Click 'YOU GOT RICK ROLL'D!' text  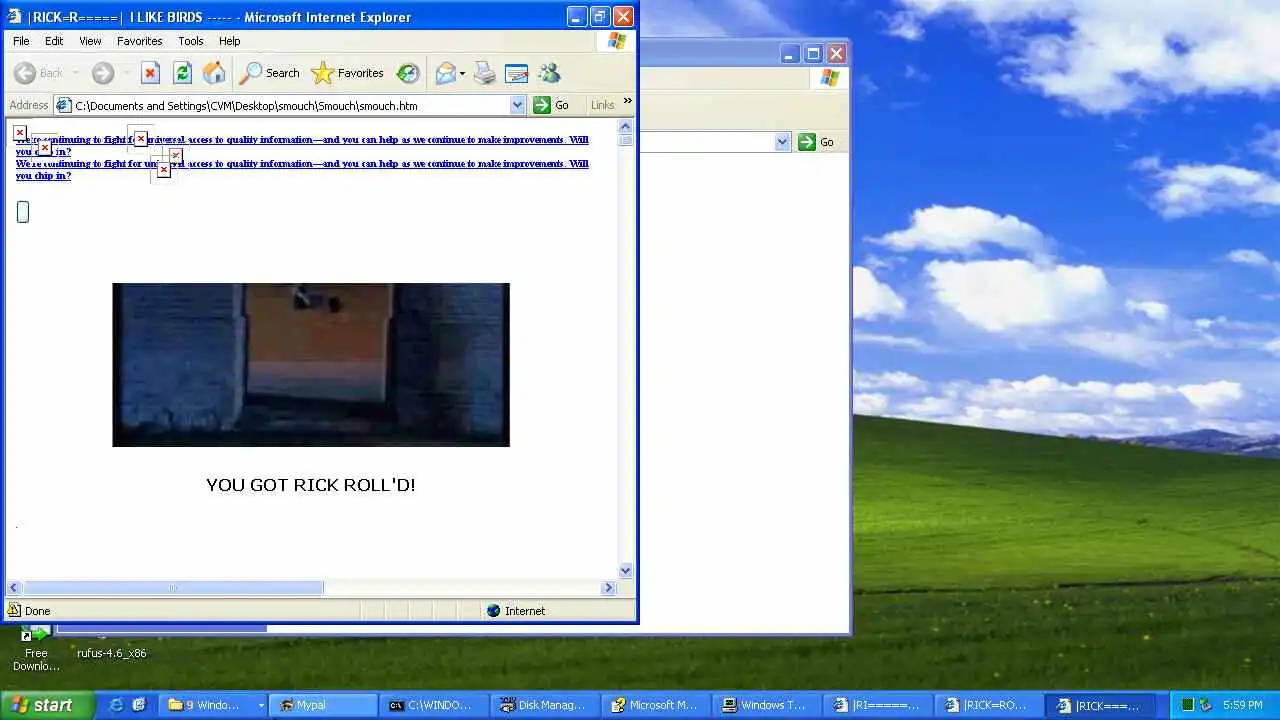point(311,485)
